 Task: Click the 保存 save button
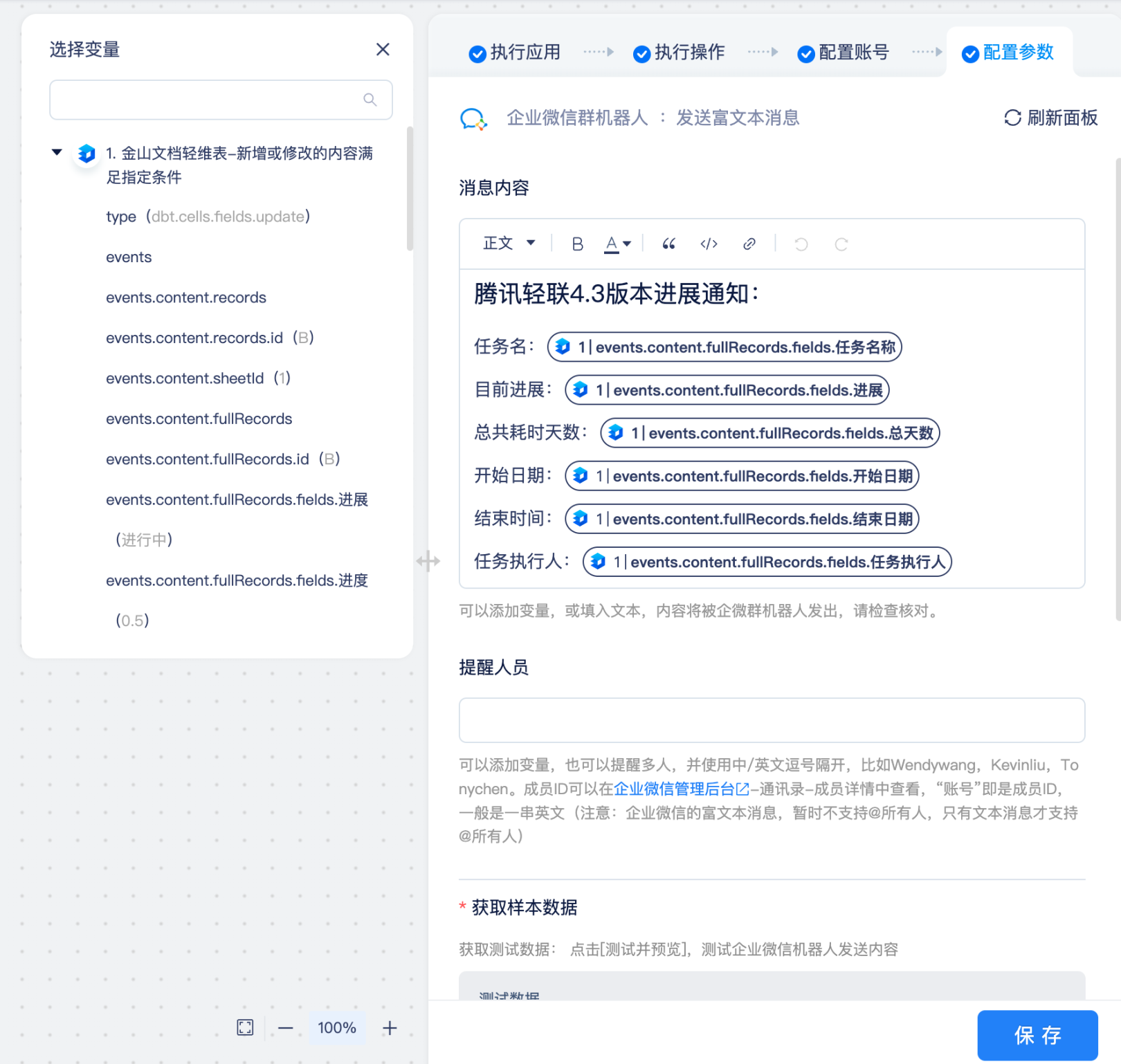pyautogui.click(x=1037, y=1035)
